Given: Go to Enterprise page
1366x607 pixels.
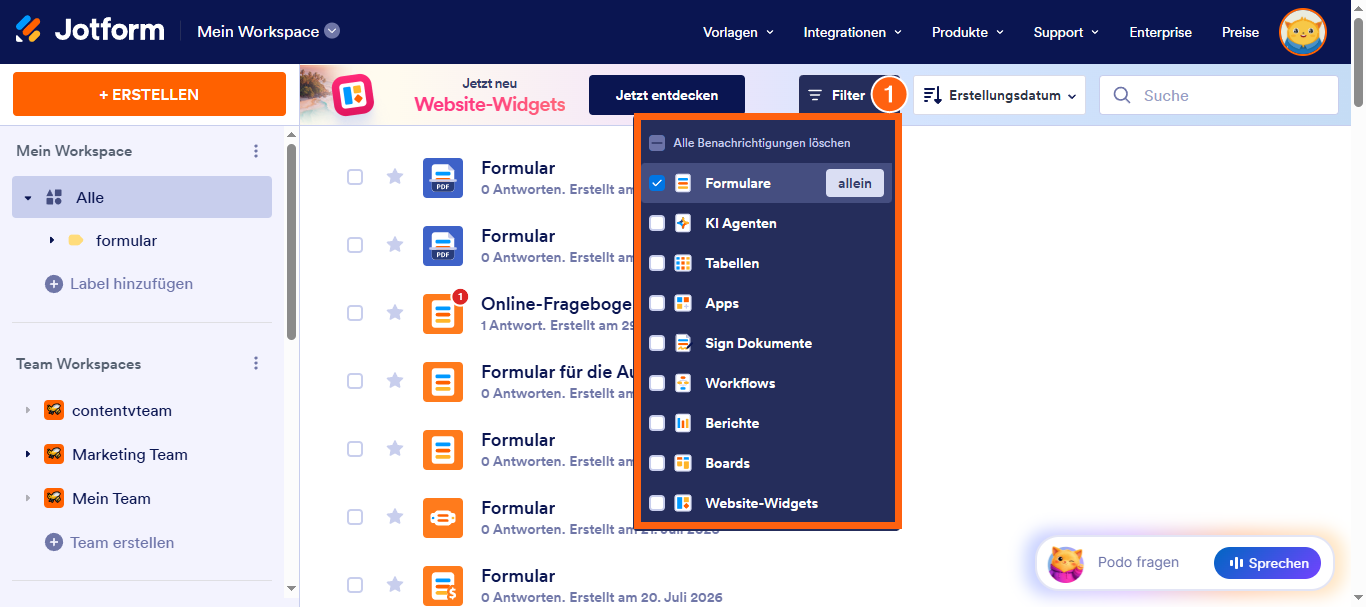Looking at the screenshot, I should (x=1160, y=32).
